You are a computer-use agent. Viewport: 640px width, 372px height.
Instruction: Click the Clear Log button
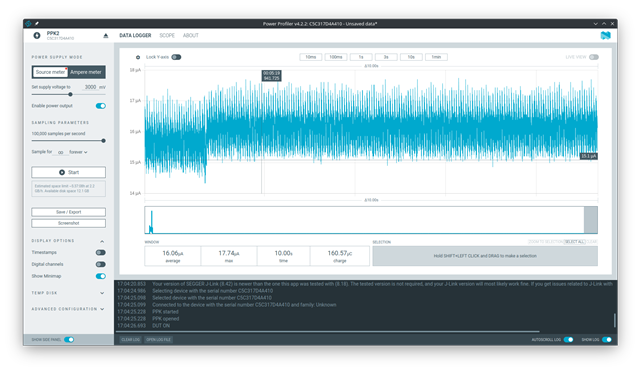click(131, 340)
